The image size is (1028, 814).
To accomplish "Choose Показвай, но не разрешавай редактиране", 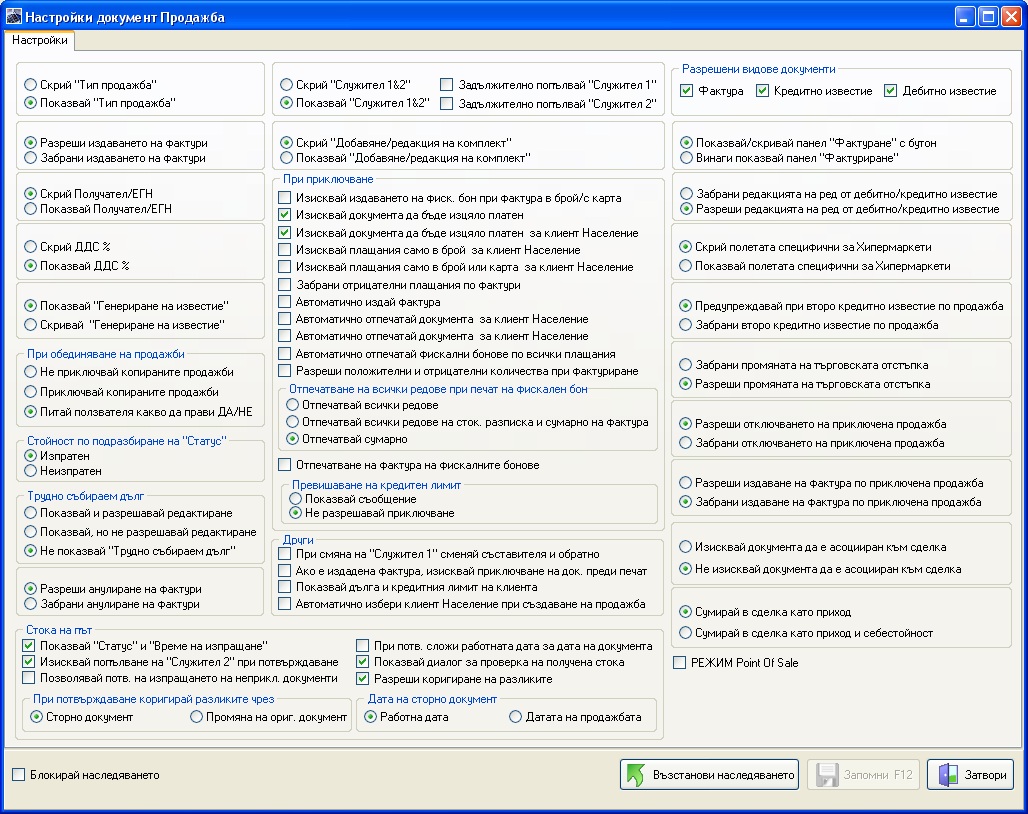I will point(30,532).
